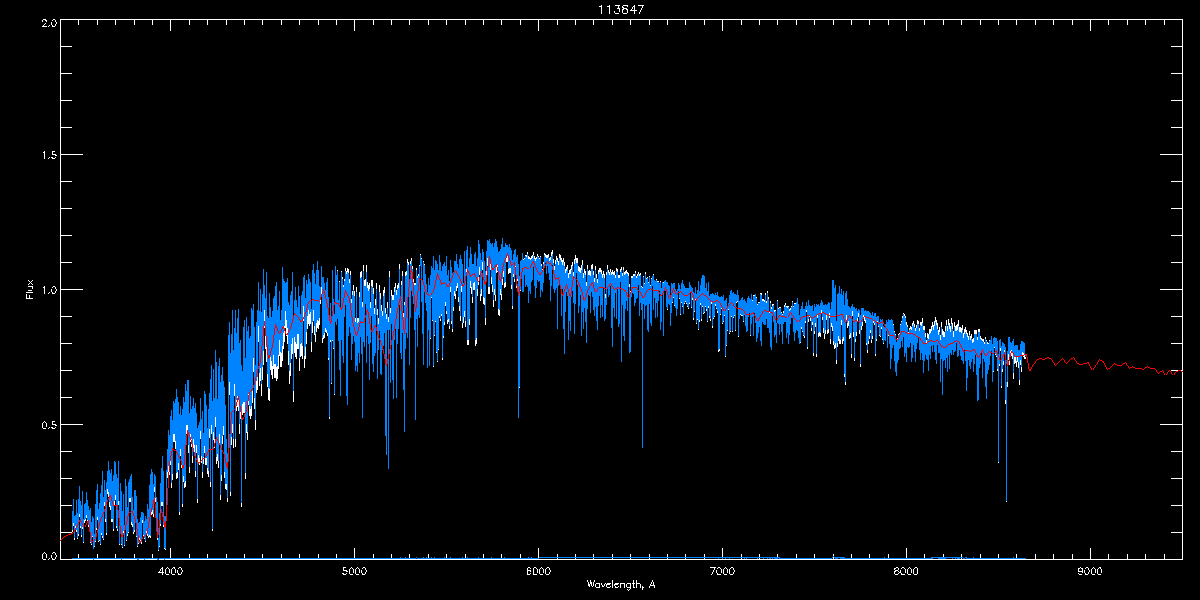Image resolution: width=1200 pixels, height=600 pixels.
Task: Click the 1.5 y-axis tick label
Action: [x=47, y=156]
